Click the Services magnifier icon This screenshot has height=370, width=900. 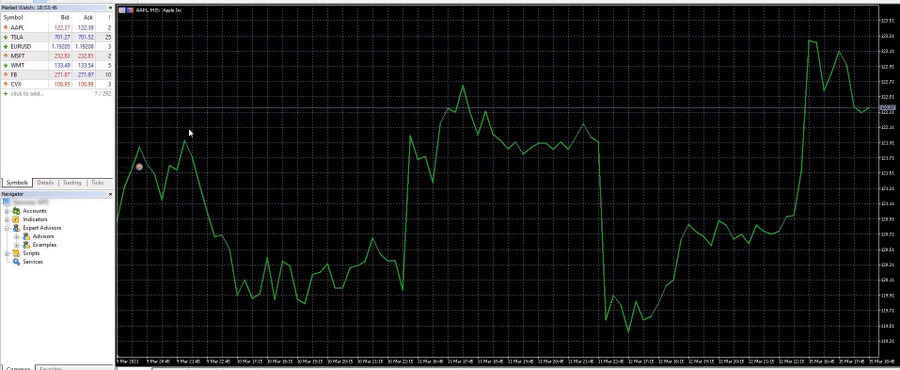(16, 262)
